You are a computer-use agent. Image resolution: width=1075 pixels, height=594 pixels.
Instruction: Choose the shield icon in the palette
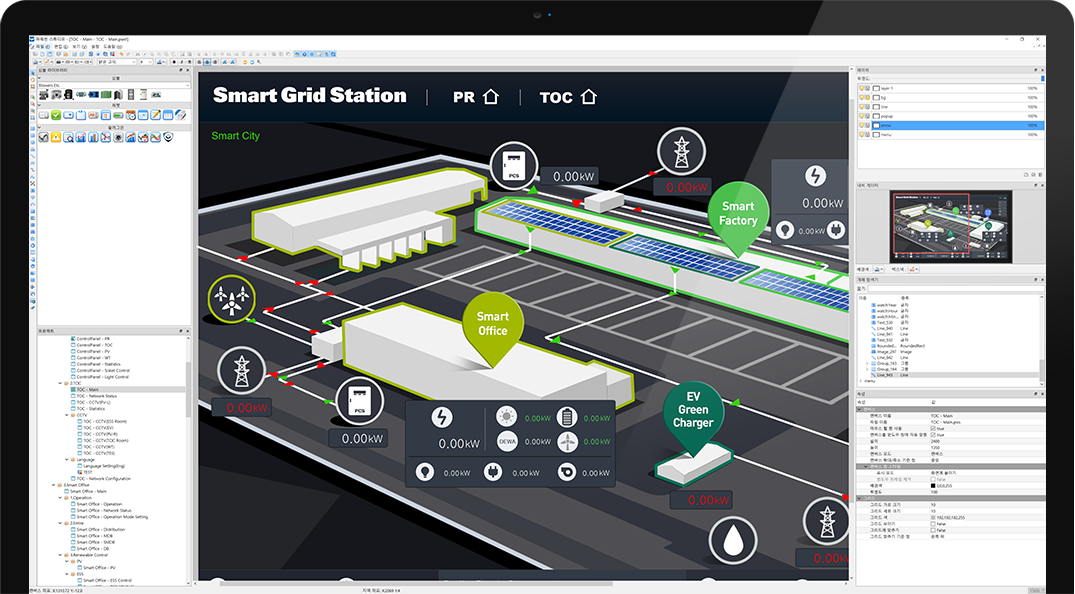click(168, 137)
